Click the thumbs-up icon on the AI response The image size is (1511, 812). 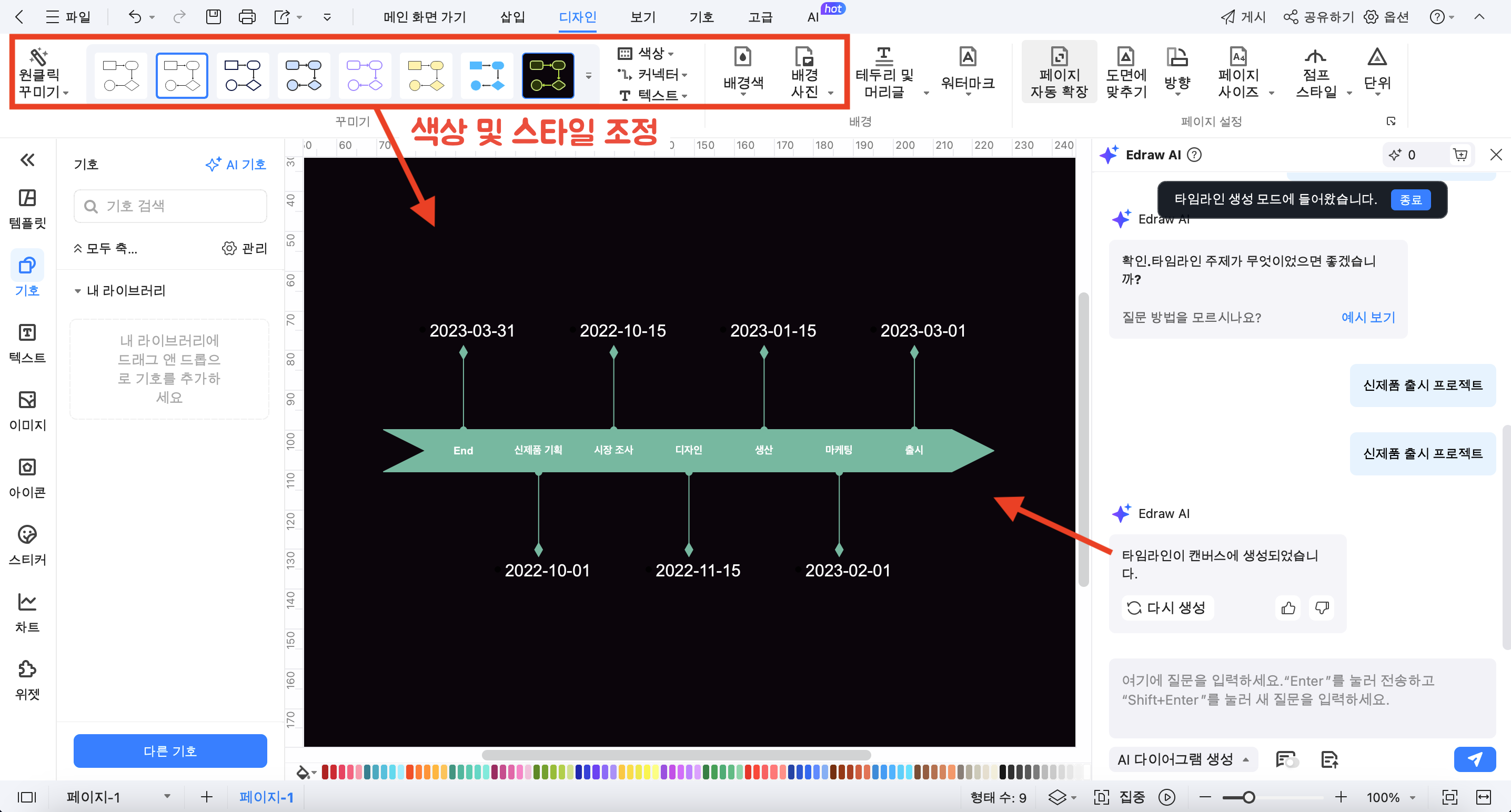[x=1288, y=607]
